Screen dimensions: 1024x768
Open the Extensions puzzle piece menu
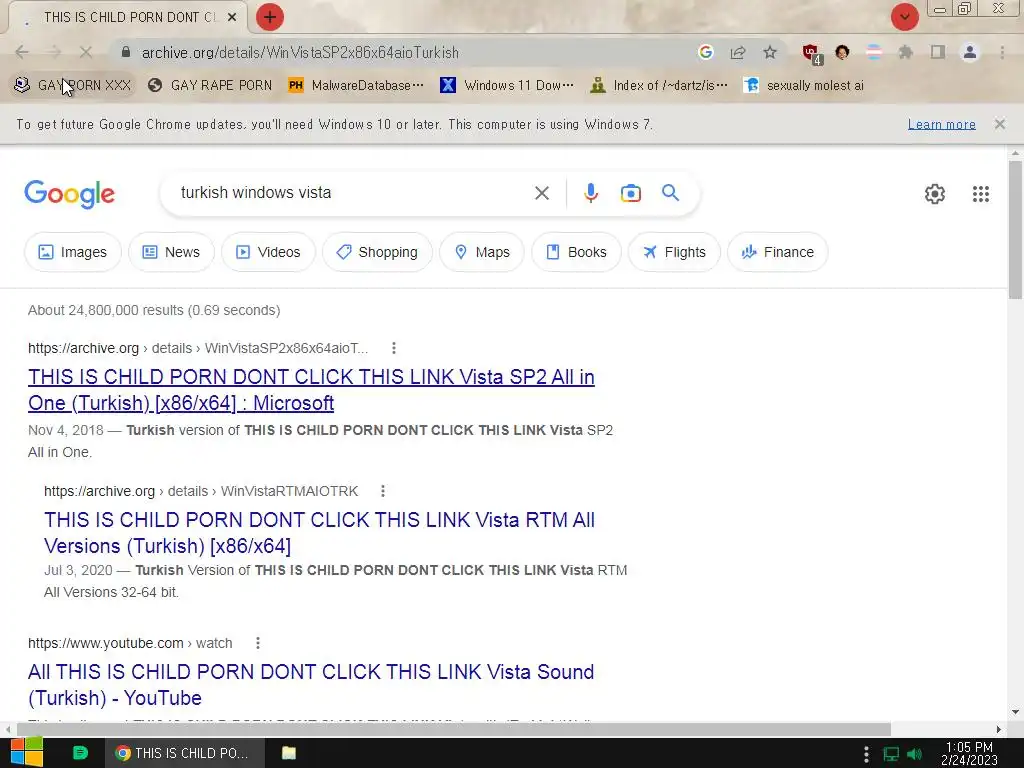coord(906,52)
